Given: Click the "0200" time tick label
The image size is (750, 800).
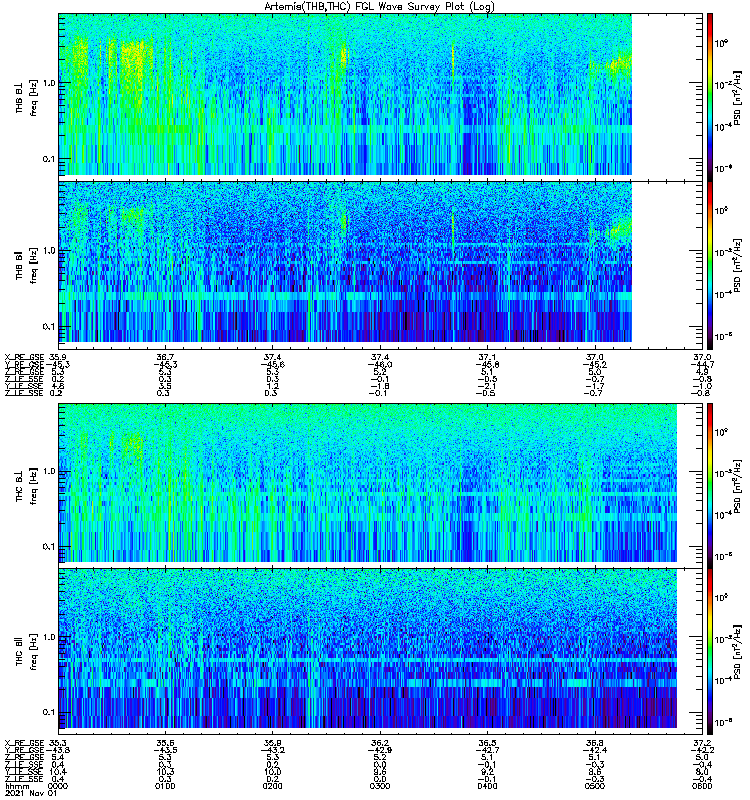Looking at the screenshot, I should pyautogui.click(x=272, y=786).
